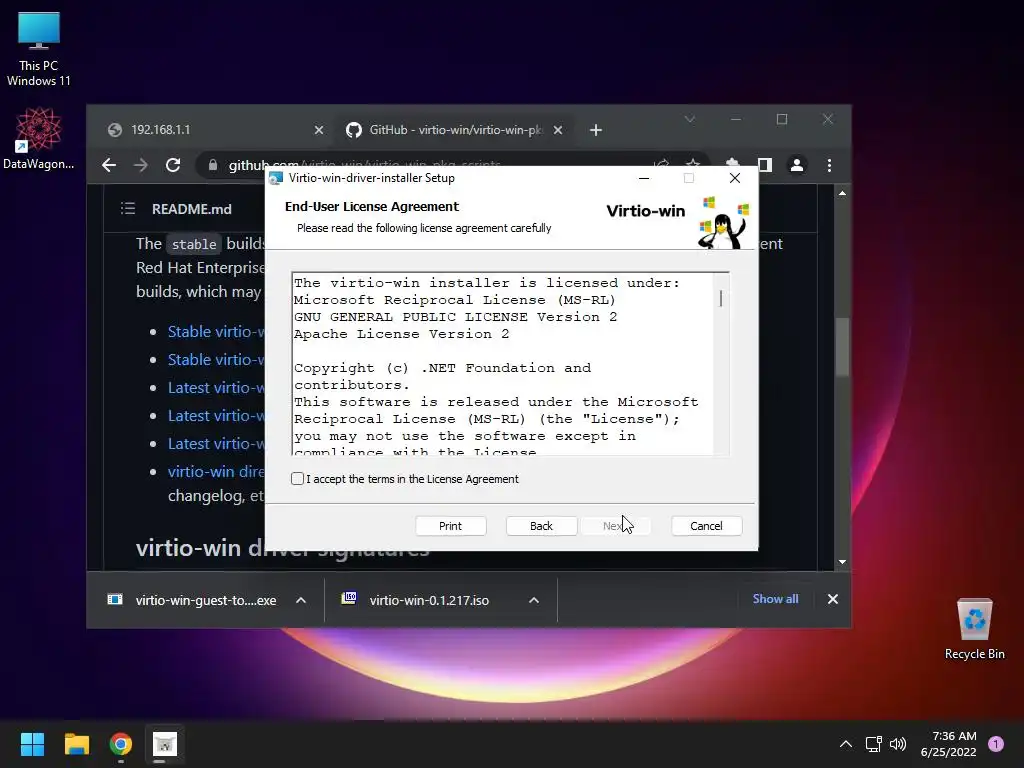The image size is (1024, 768).
Task: Click the Chrome back arrow
Action: [109, 165]
